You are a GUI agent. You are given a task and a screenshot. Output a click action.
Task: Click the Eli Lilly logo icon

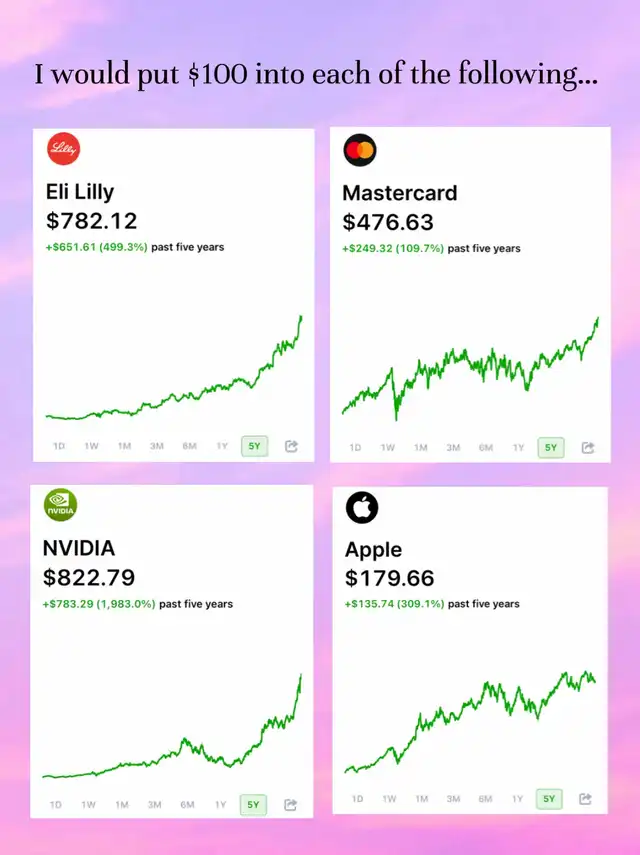(x=63, y=150)
